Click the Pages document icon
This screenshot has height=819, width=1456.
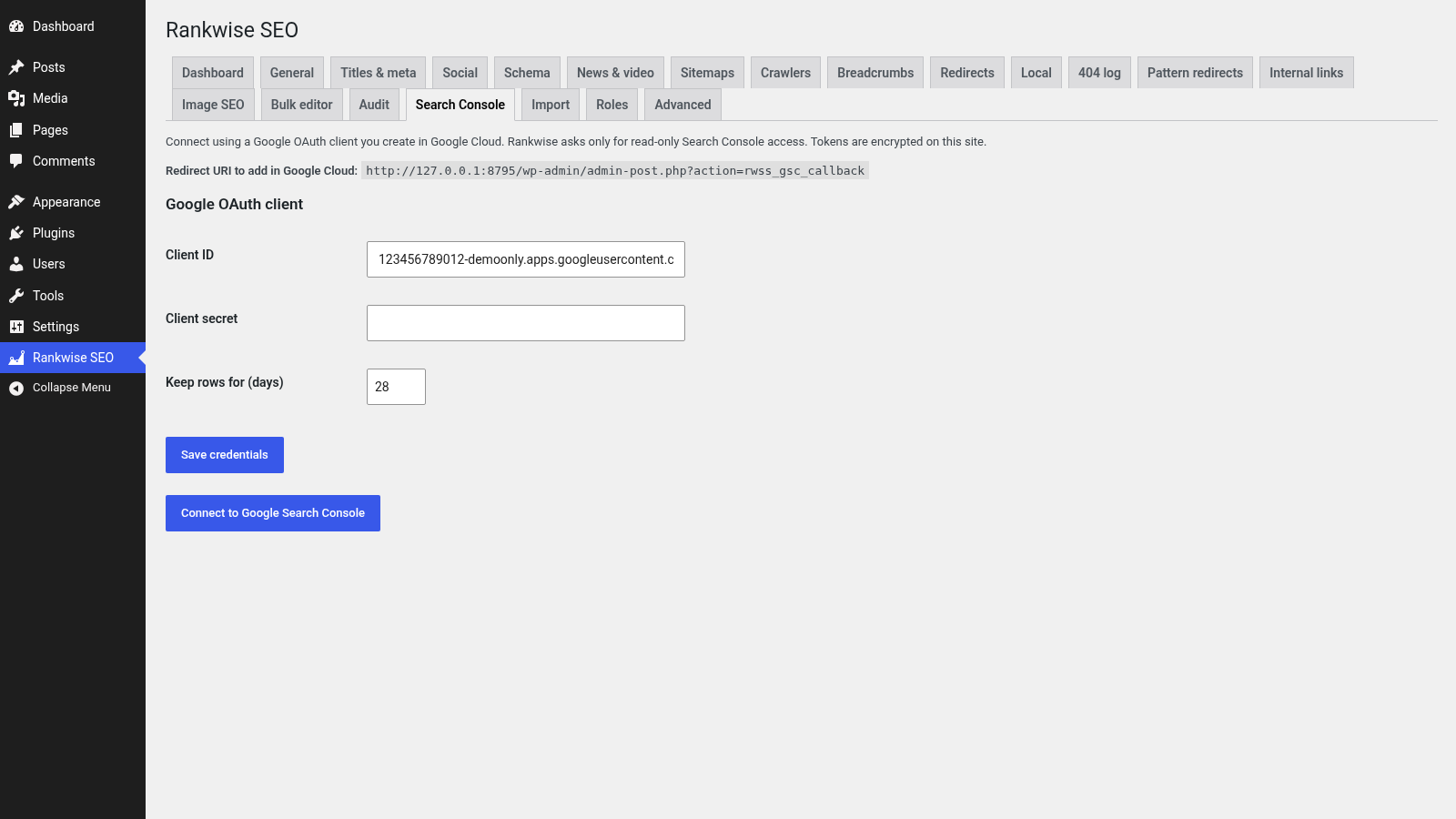tap(16, 130)
